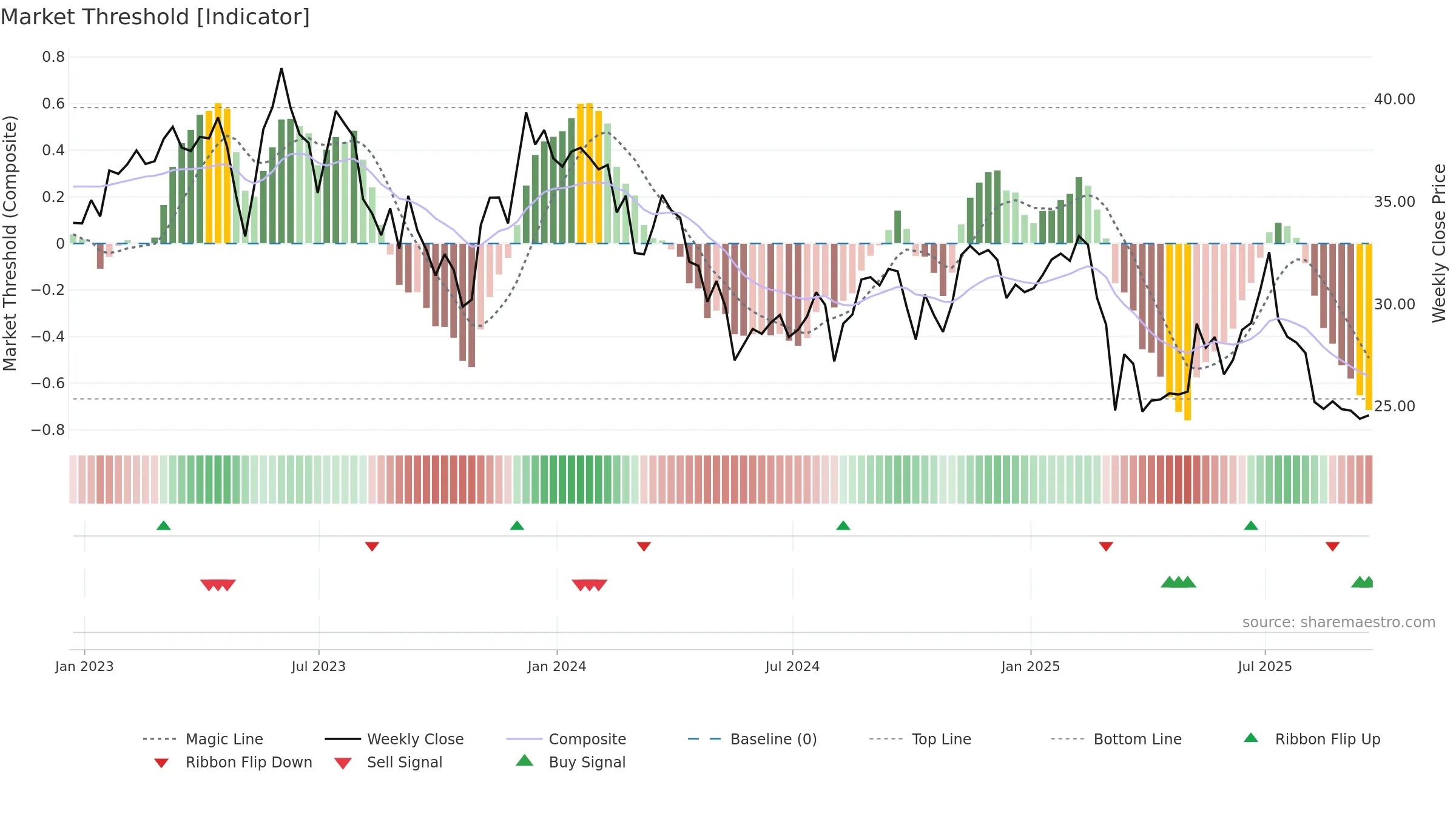This screenshot has width=1456, height=819.
Task: Click the 0.8 left axis tick label
Action: point(53,57)
